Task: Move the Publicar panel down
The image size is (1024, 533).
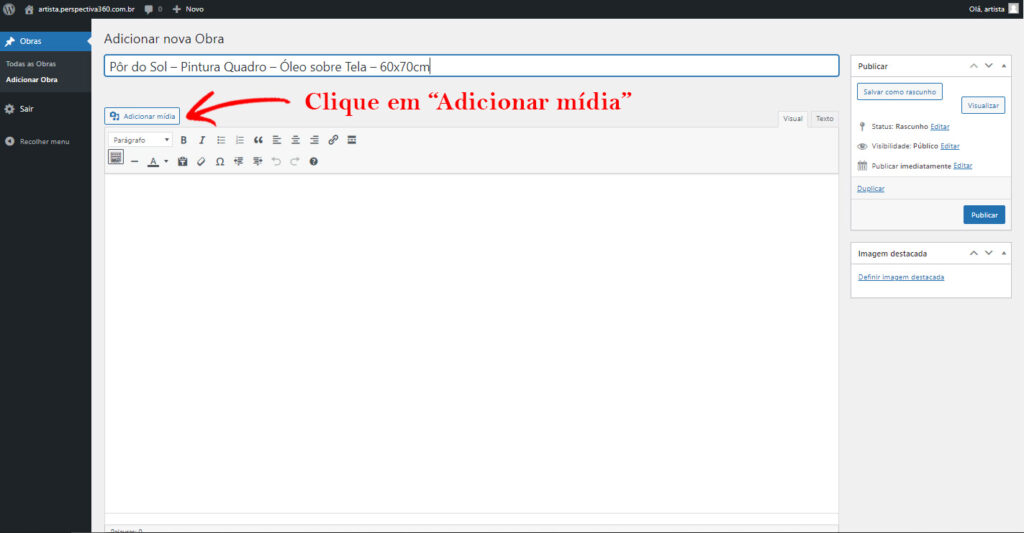Action: [x=989, y=66]
